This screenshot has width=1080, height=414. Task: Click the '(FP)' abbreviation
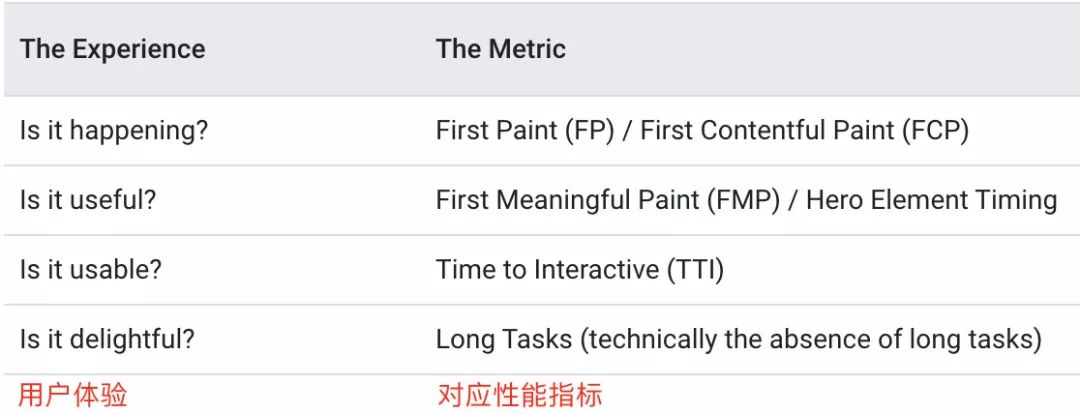pos(589,131)
